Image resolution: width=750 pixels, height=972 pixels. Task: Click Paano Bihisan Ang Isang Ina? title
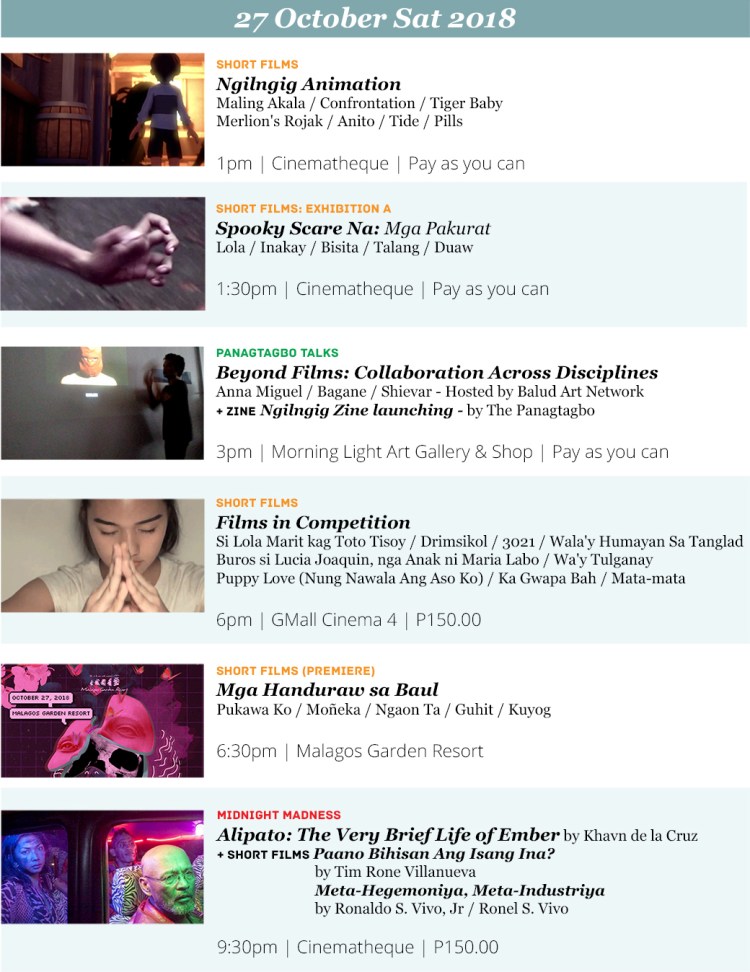click(x=434, y=854)
